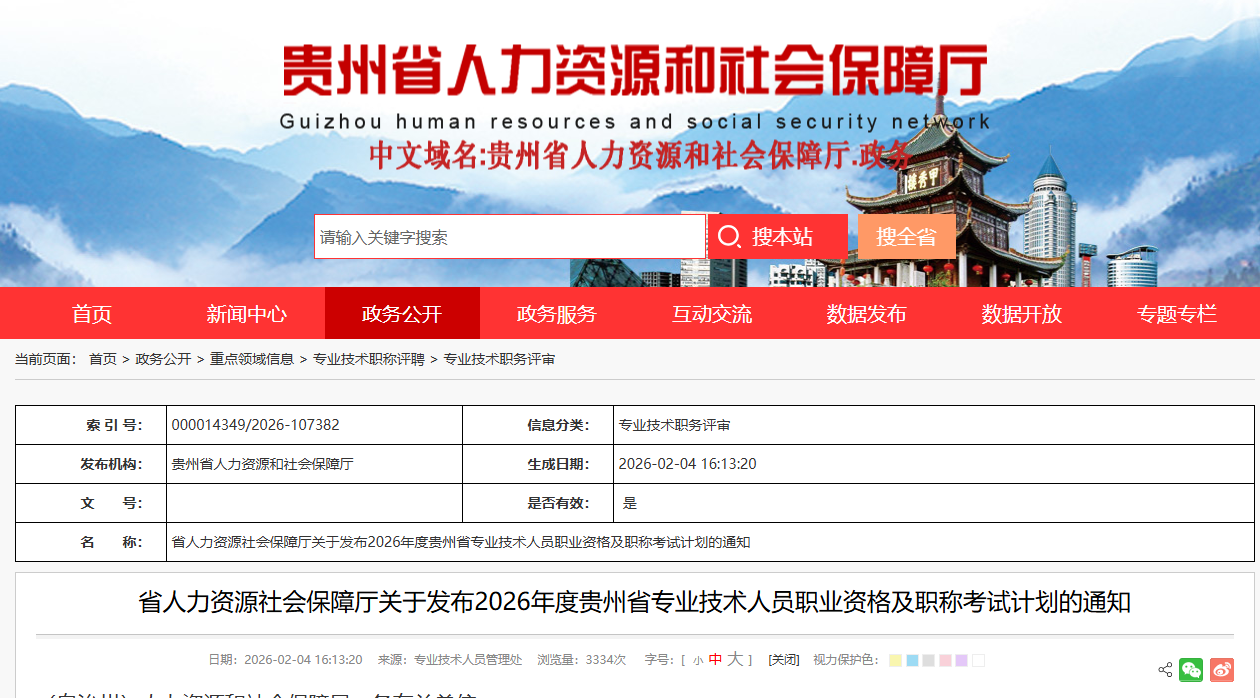Click the magnifier icon in 搜本站 button
This screenshot has width=1260, height=698.
click(x=729, y=237)
